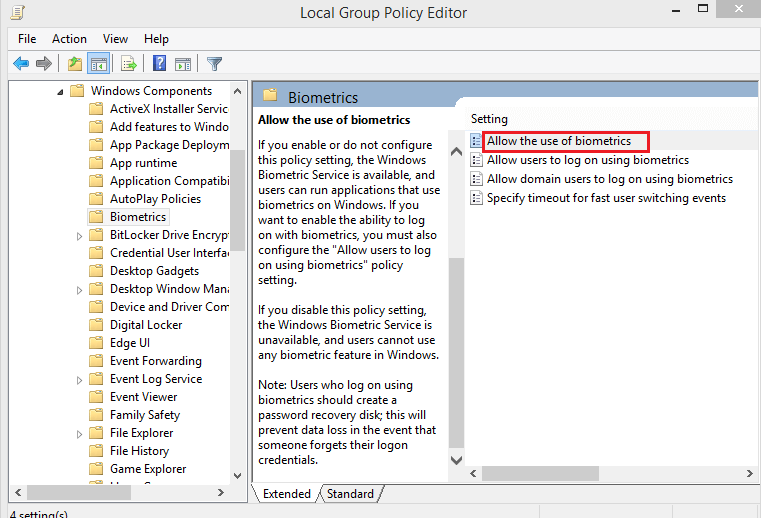Select Allow users to log on using biometrics
This screenshot has height=518, width=761.
tap(588, 160)
